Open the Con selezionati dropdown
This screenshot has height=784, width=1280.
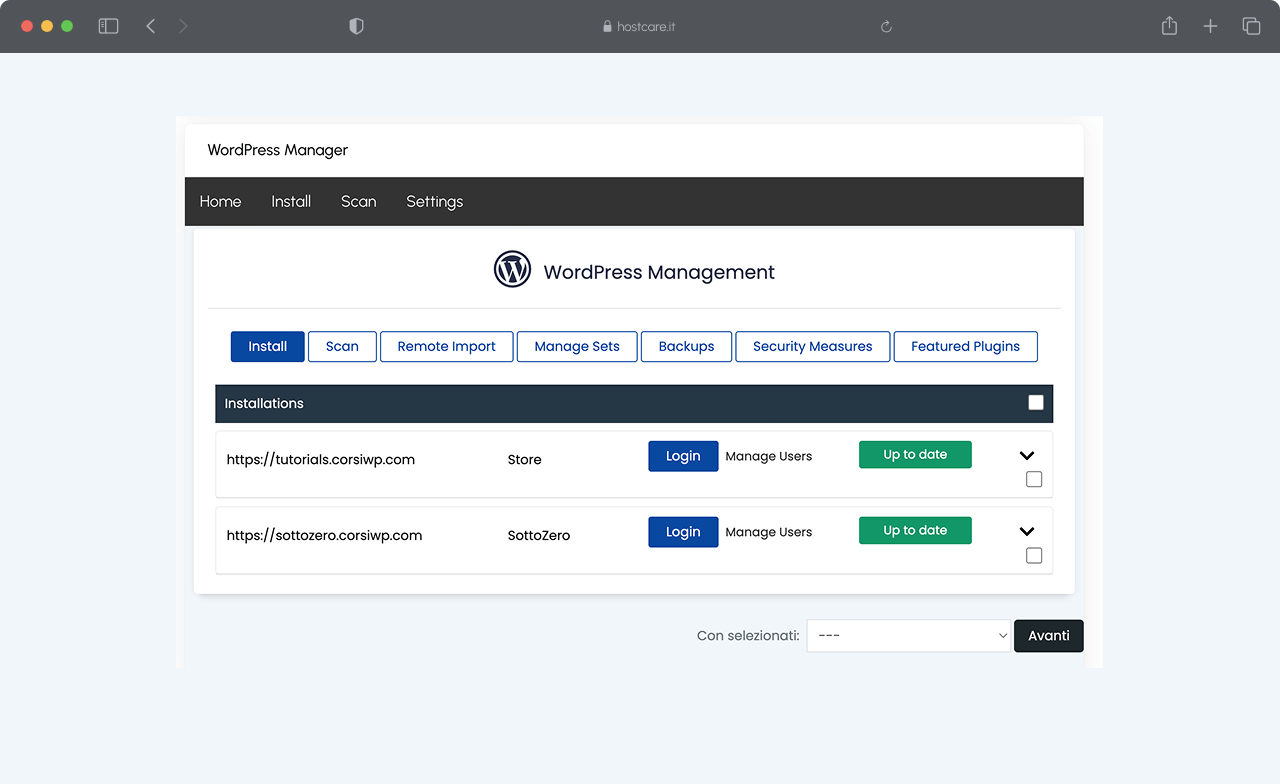tap(909, 636)
